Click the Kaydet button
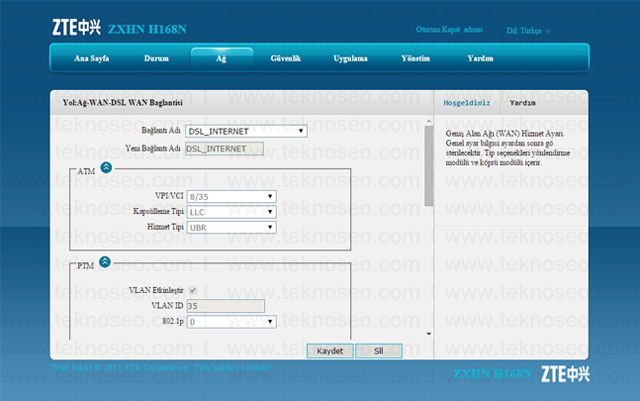 330,351
